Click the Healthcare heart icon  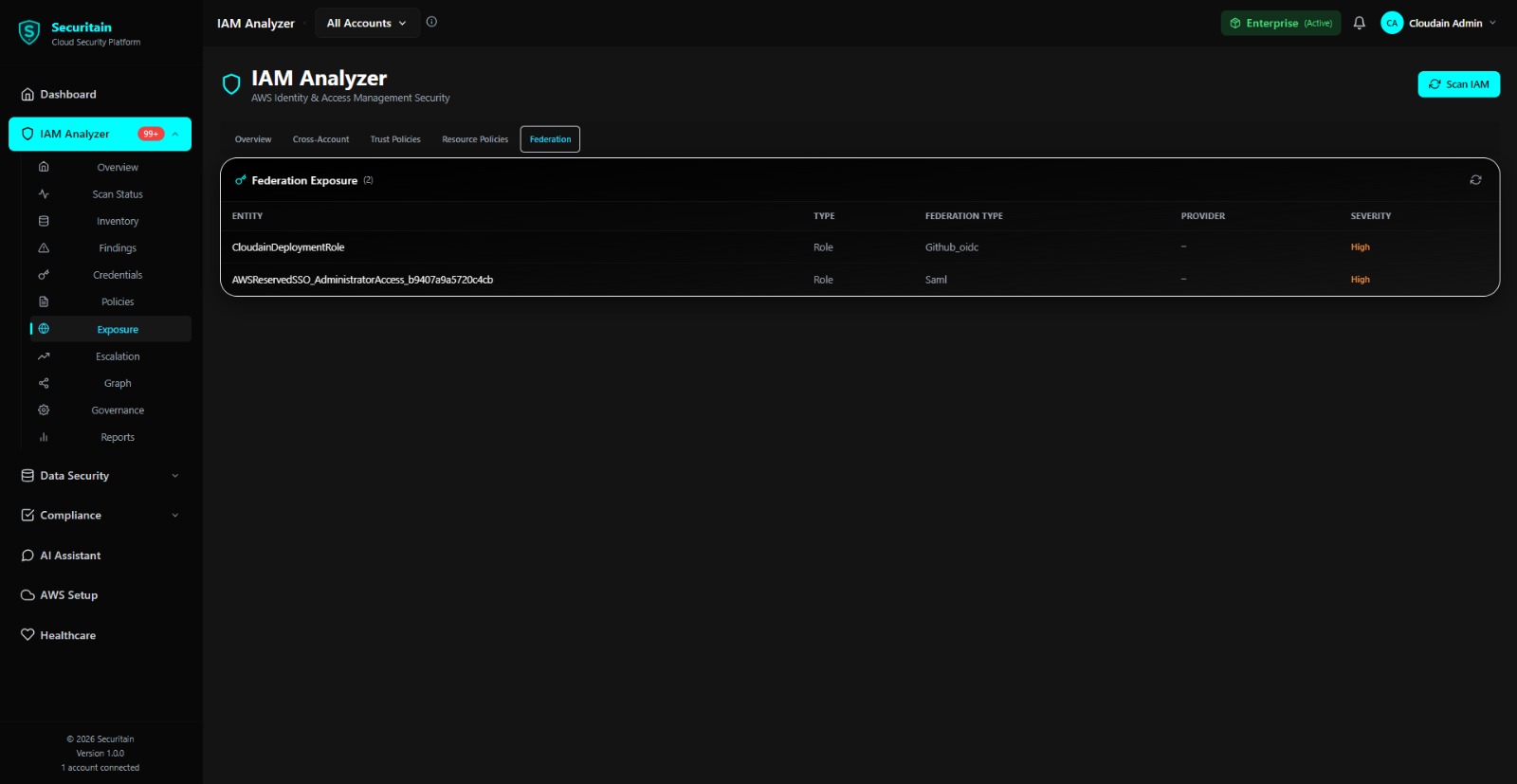(27, 635)
